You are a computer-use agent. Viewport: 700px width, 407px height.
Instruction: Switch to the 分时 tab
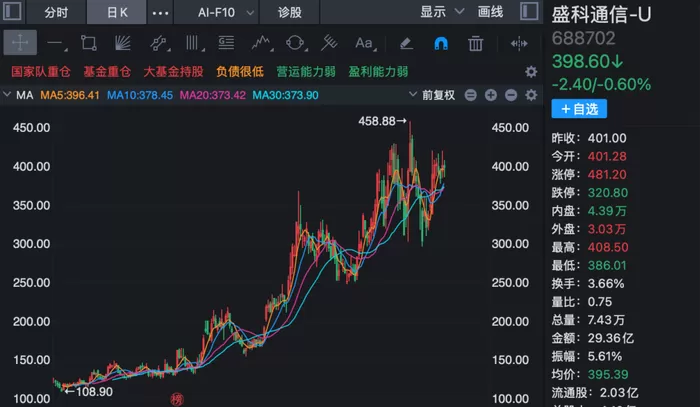[56, 12]
